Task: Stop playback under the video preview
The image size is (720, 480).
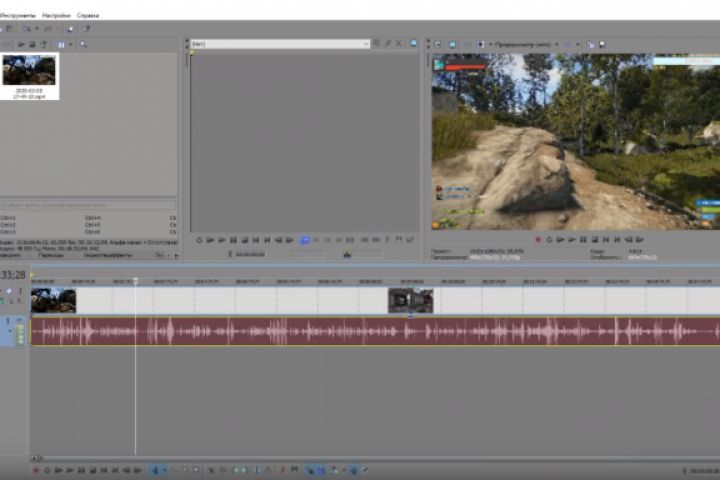Action: [595, 240]
